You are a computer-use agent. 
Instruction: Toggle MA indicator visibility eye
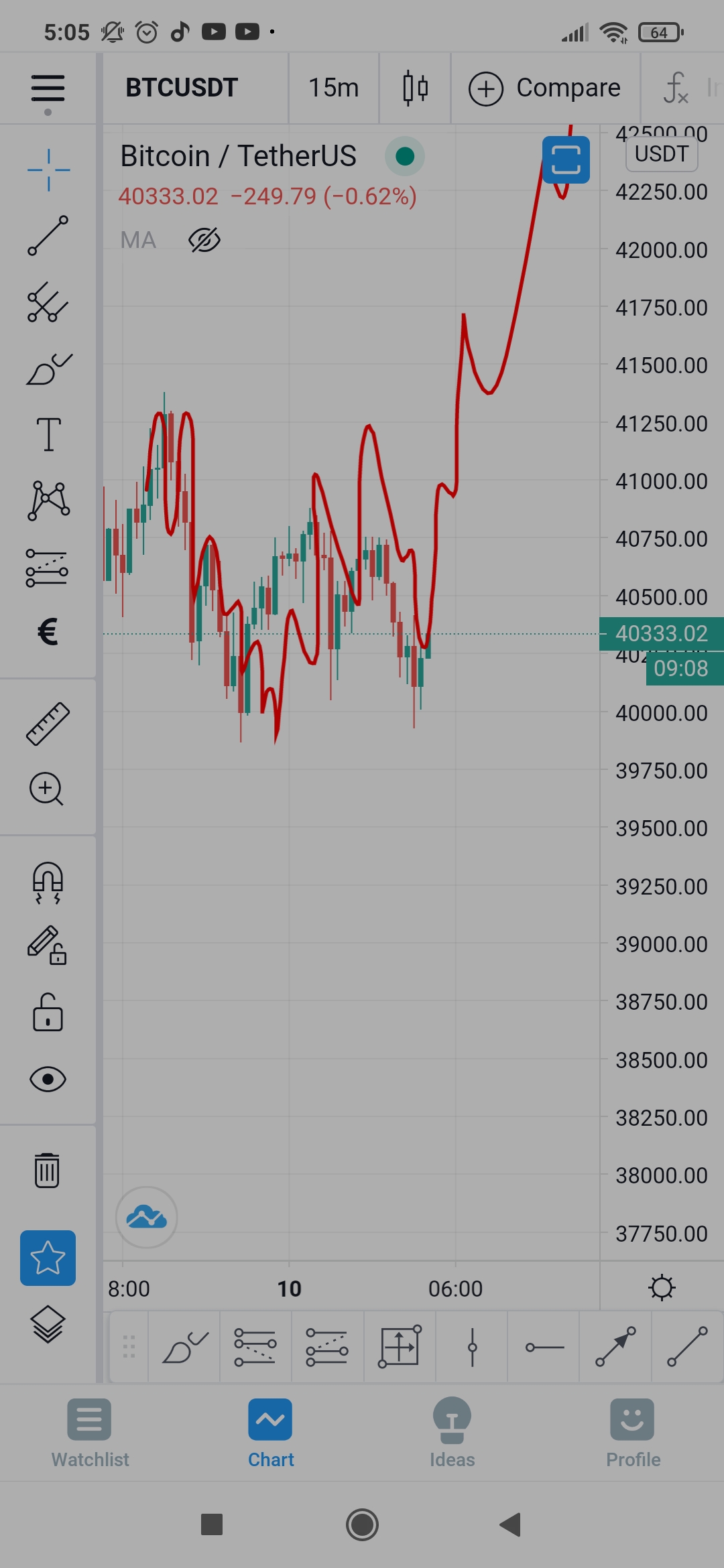coord(204,240)
